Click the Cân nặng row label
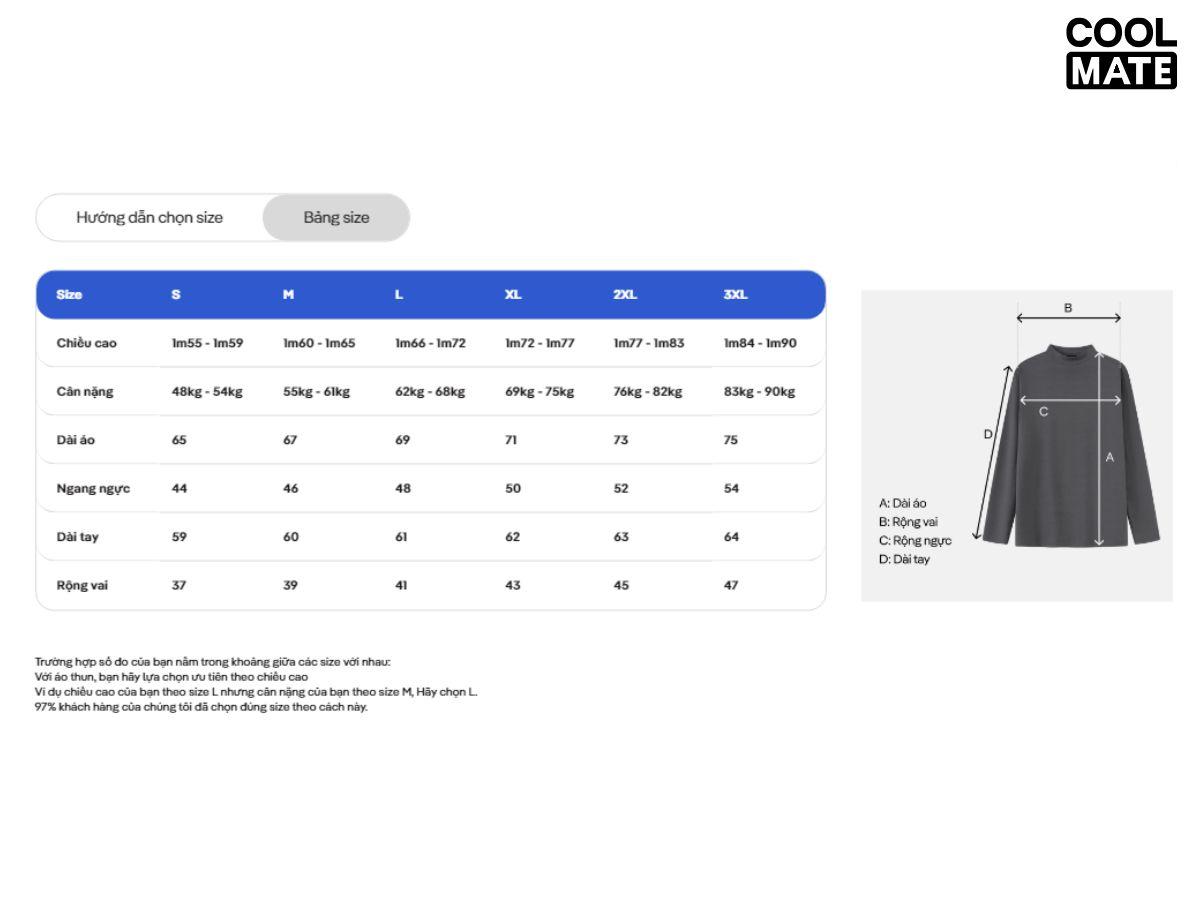Screen dimensions: 1200x900 coord(85,392)
